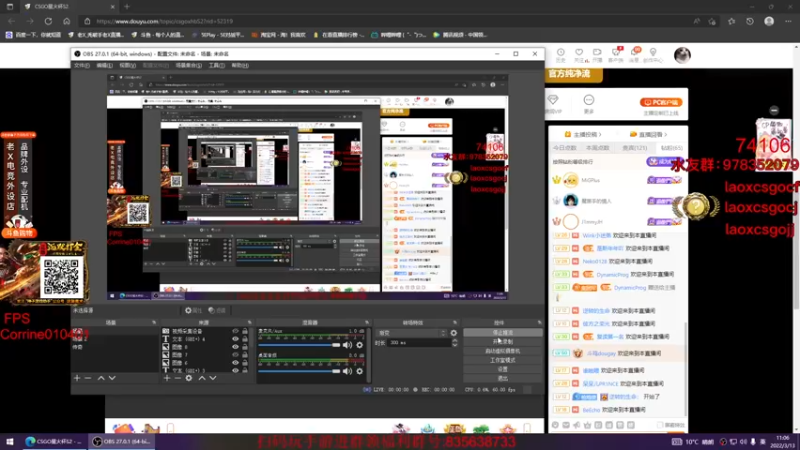Image resolution: width=800 pixels, height=450 pixels.
Task: Switch to the weekly points ranking tab
Action: coord(597,148)
